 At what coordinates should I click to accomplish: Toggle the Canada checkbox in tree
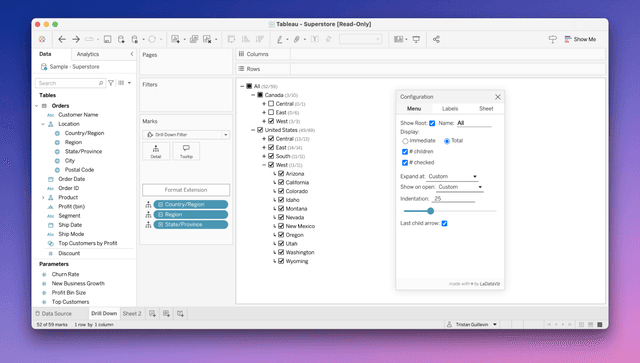click(x=260, y=95)
